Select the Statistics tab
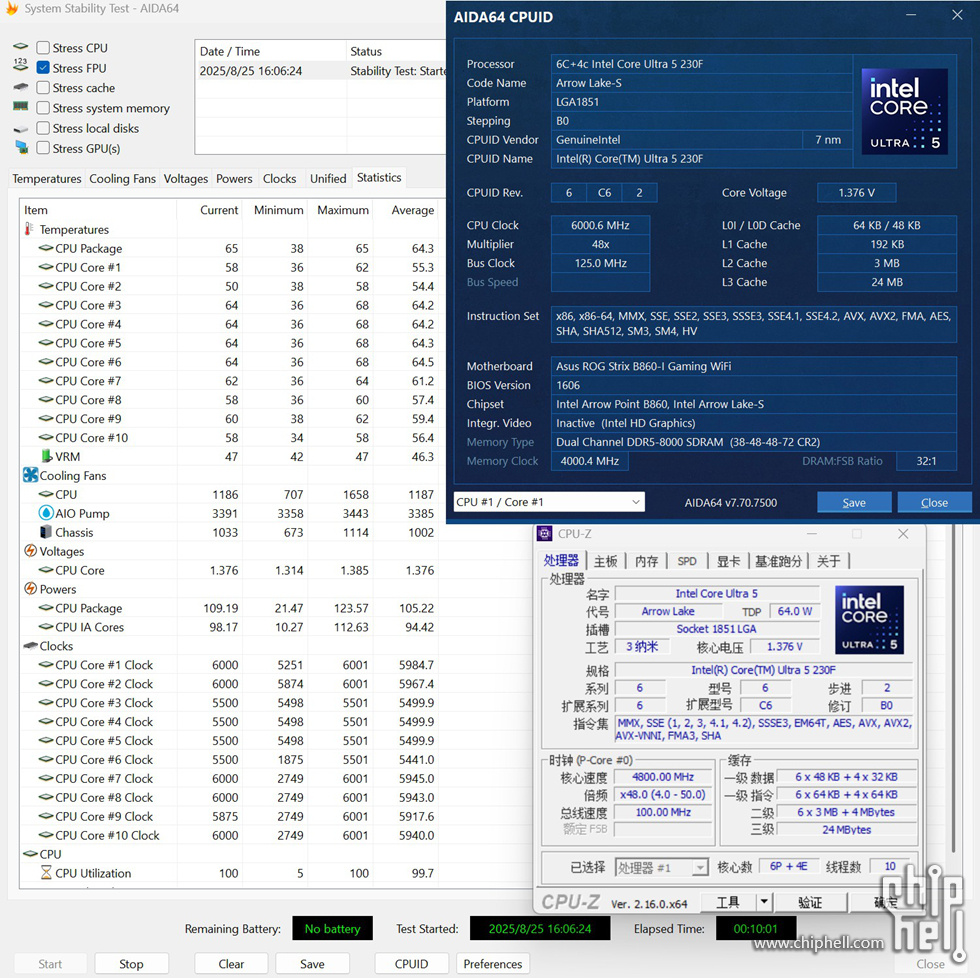980x978 pixels. coord(379,177)
